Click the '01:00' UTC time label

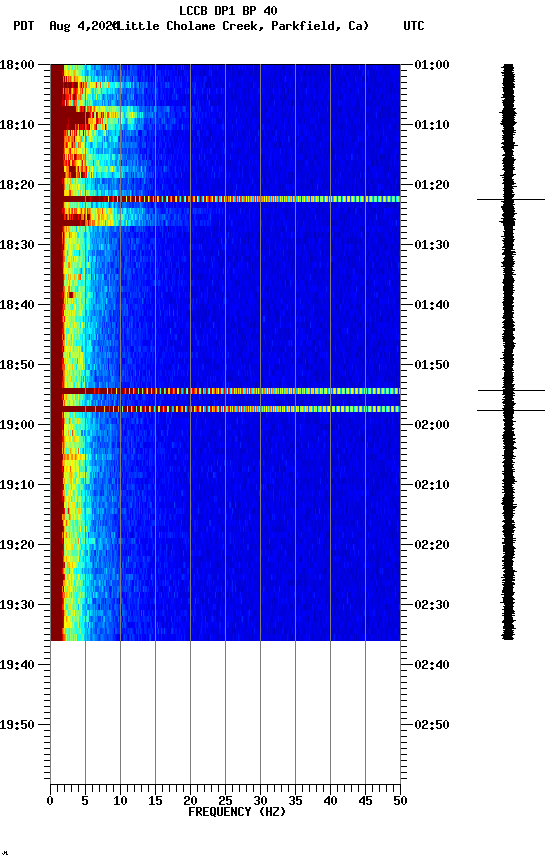click(432, 65)
